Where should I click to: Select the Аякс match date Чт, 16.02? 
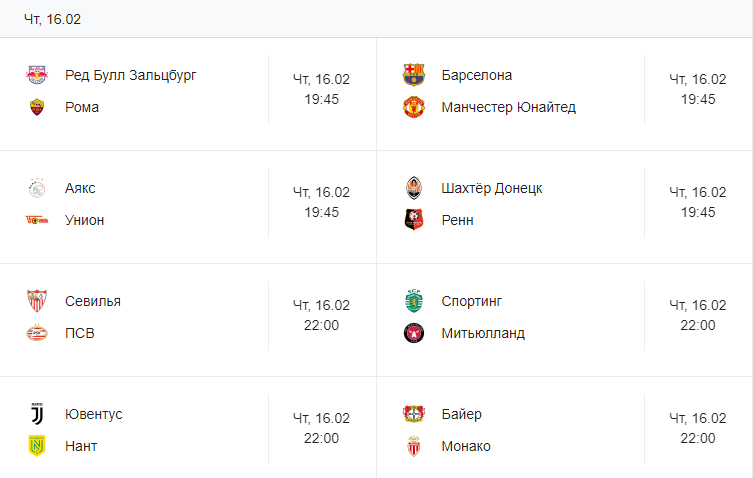click(x=322, y=192)
